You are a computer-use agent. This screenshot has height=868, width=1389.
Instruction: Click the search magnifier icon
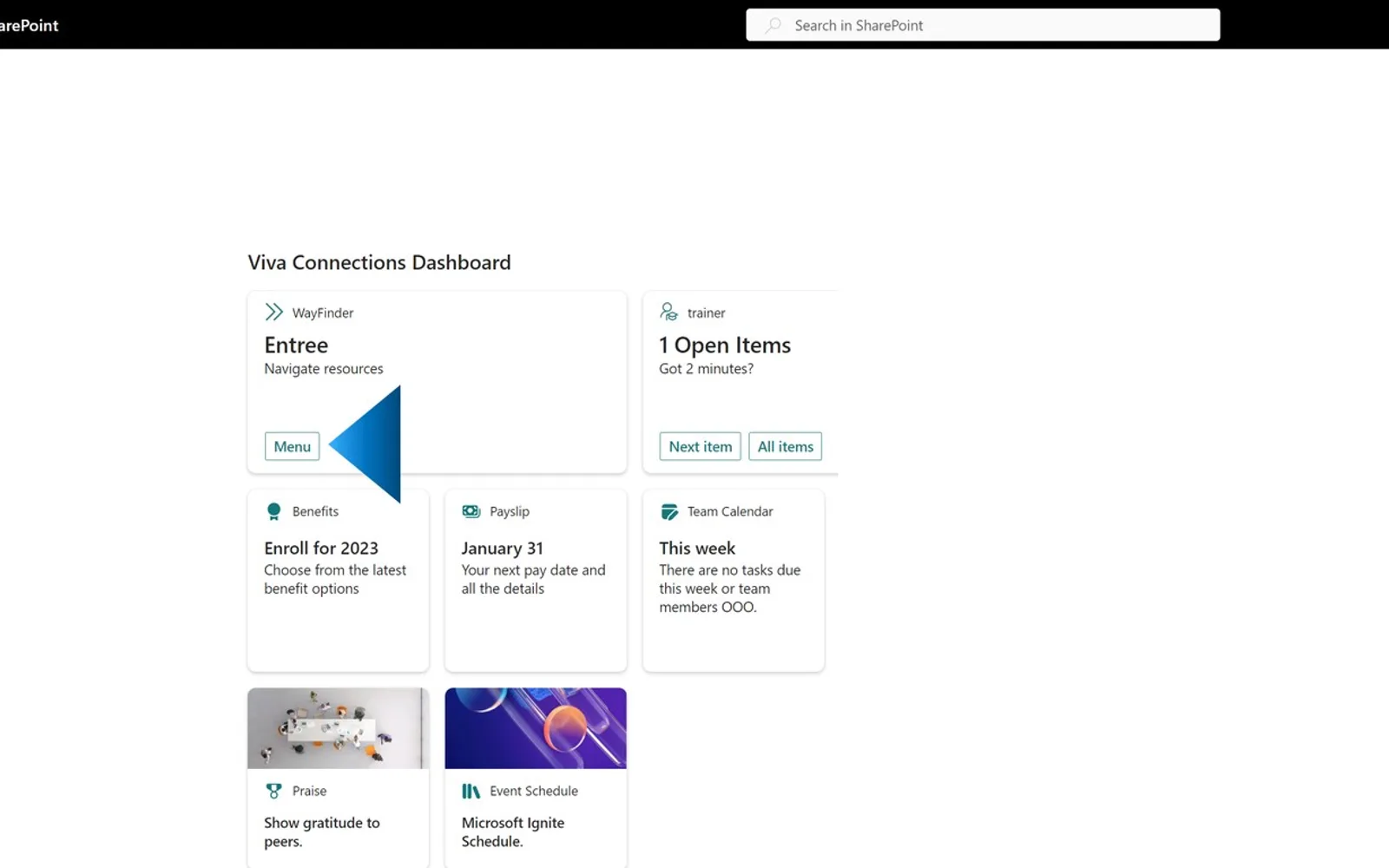(x=773, y=25)
